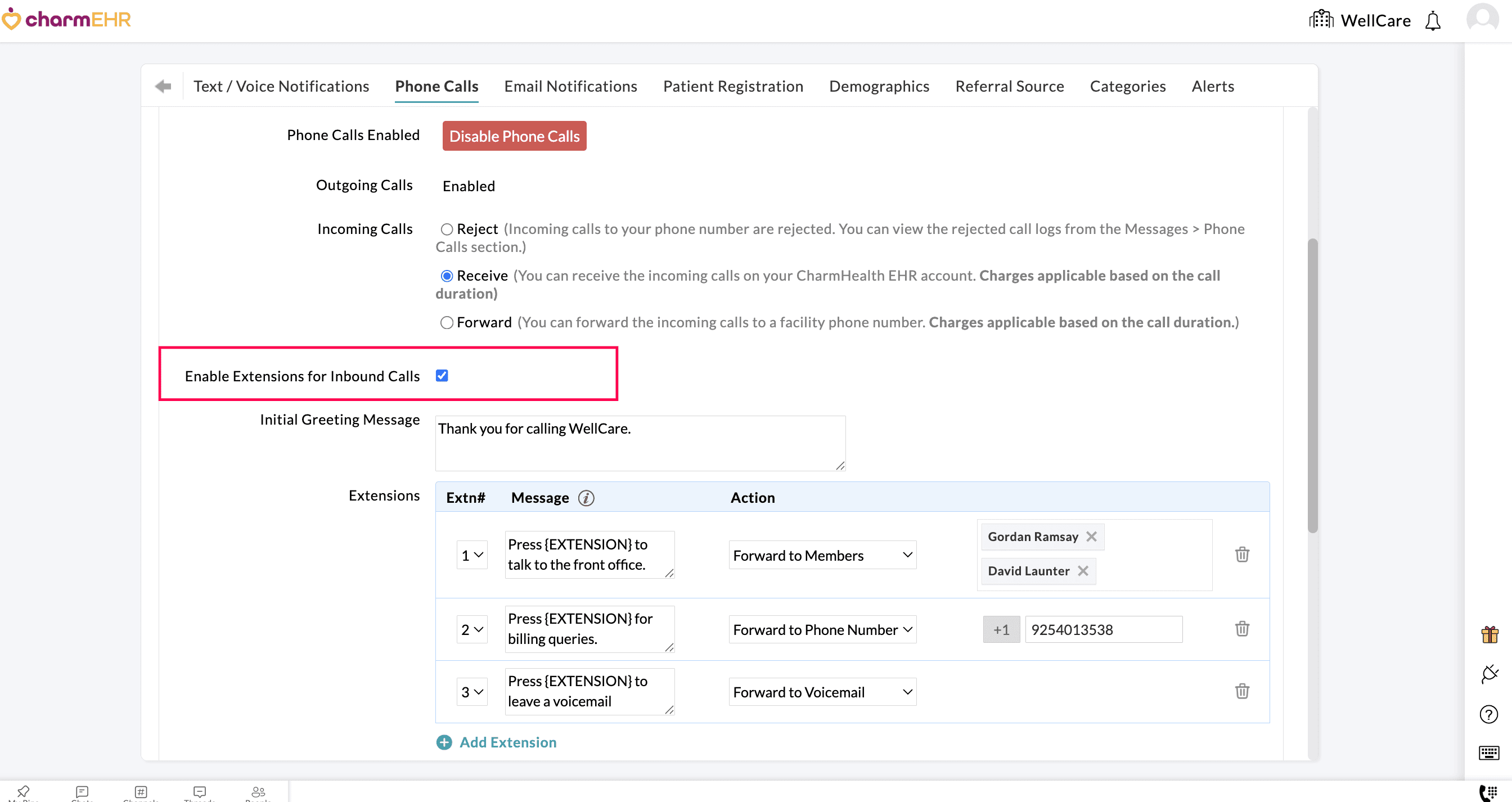Open the phone dialer icon
1512x802 pixels.
(1488, 792)
